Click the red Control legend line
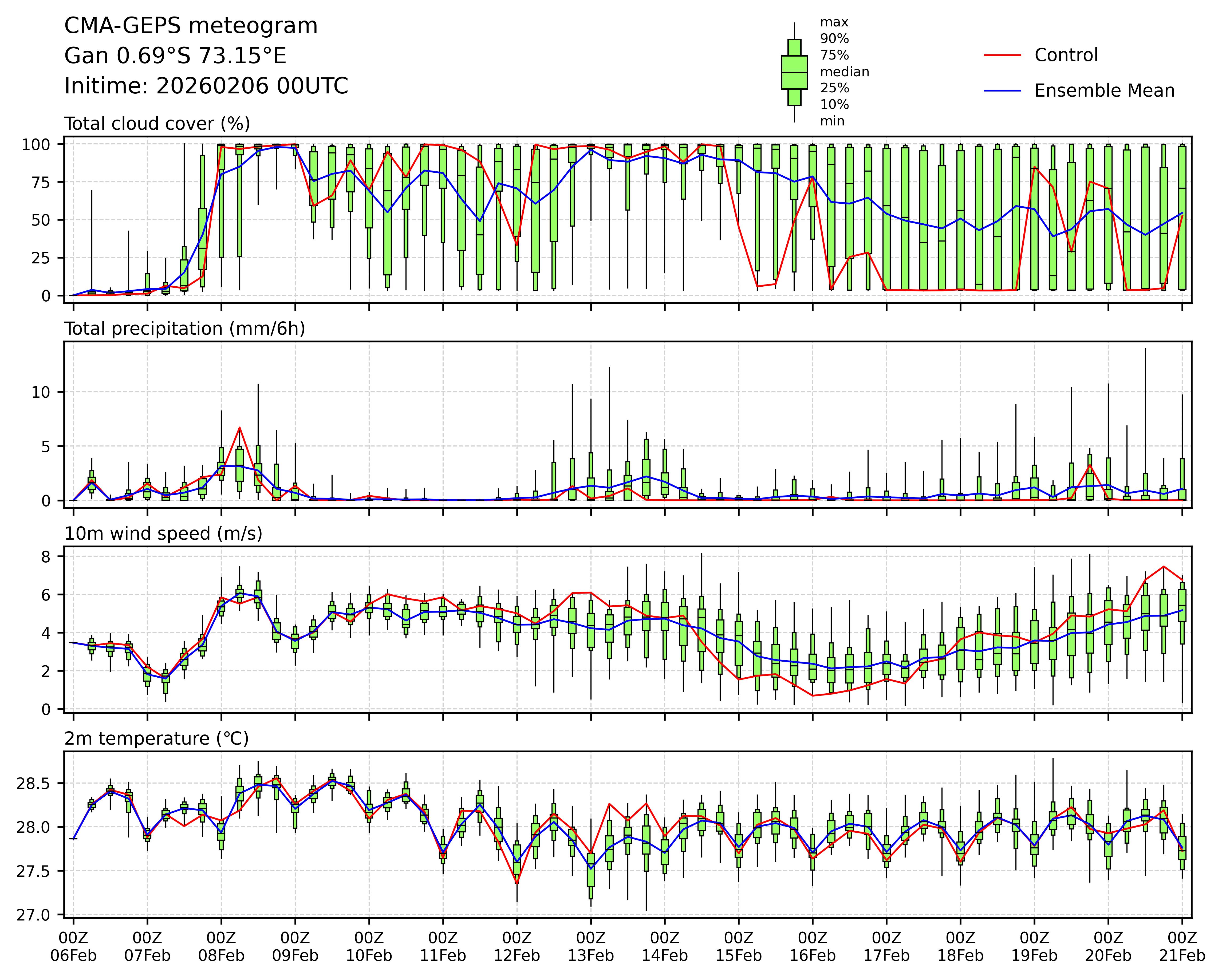Screen dimensions: 1222x980 1002,56
